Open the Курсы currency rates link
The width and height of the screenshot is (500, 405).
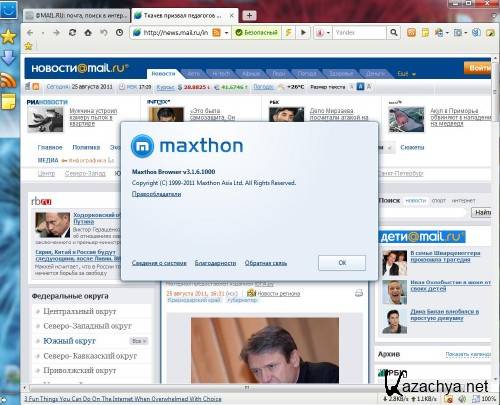pyautogui.click(x=166, y=87)
